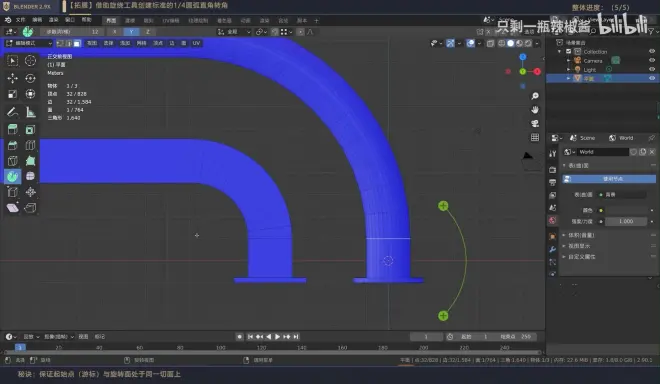
Task: Select the Y axis button
Action: (x=131, y=32)
